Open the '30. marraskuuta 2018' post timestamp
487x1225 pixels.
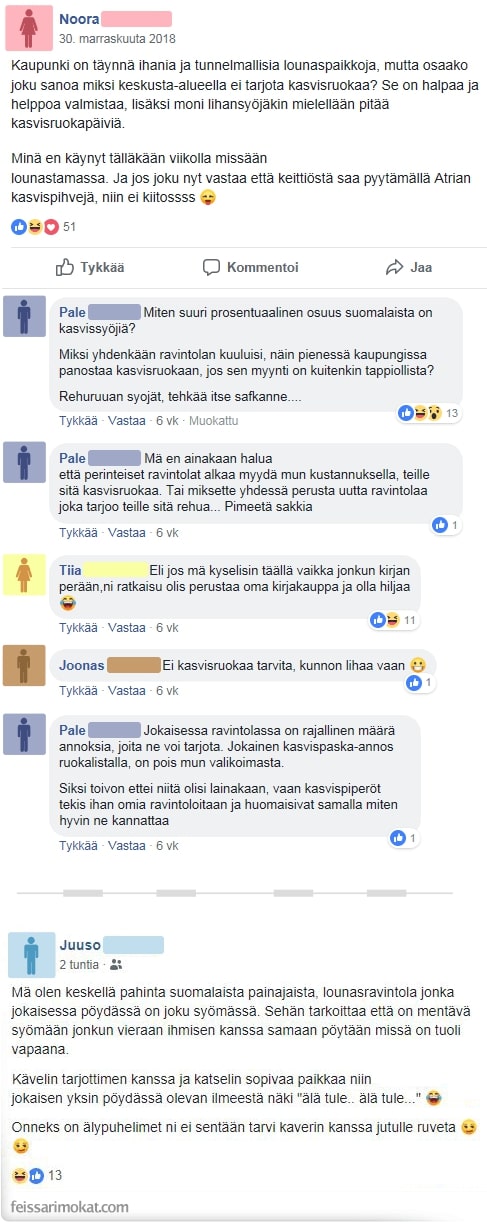point(117,39)
